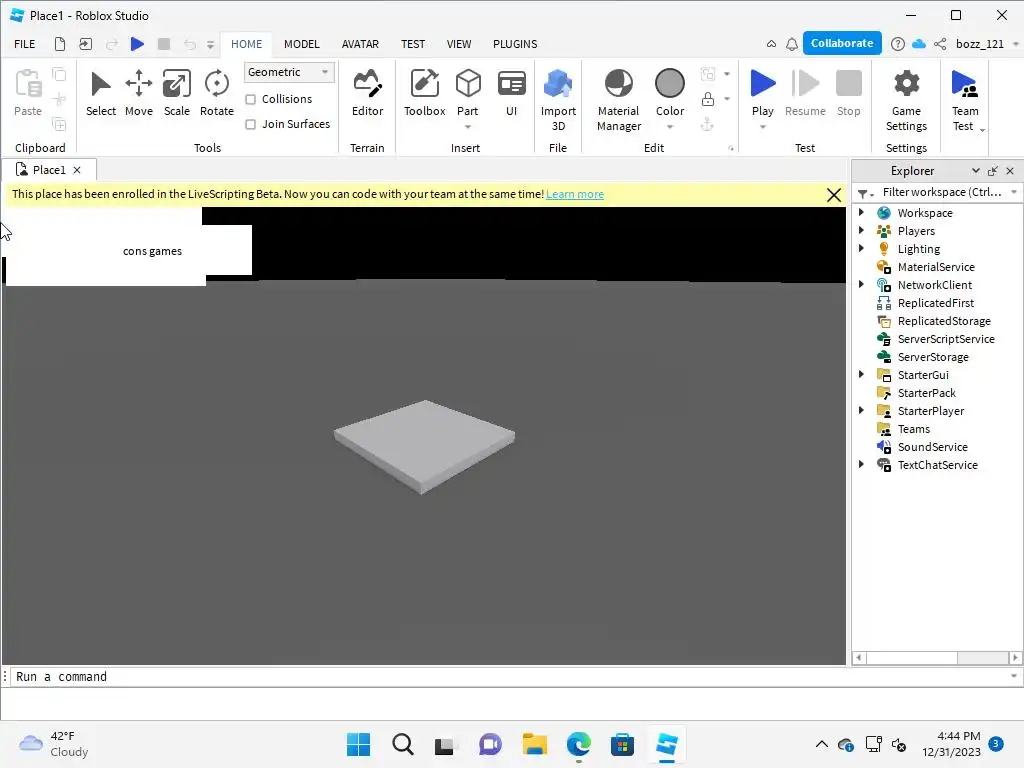Expand the TextChatService tree node
1024x768 pixels.
pyautogui.click(x=861, y=464)
